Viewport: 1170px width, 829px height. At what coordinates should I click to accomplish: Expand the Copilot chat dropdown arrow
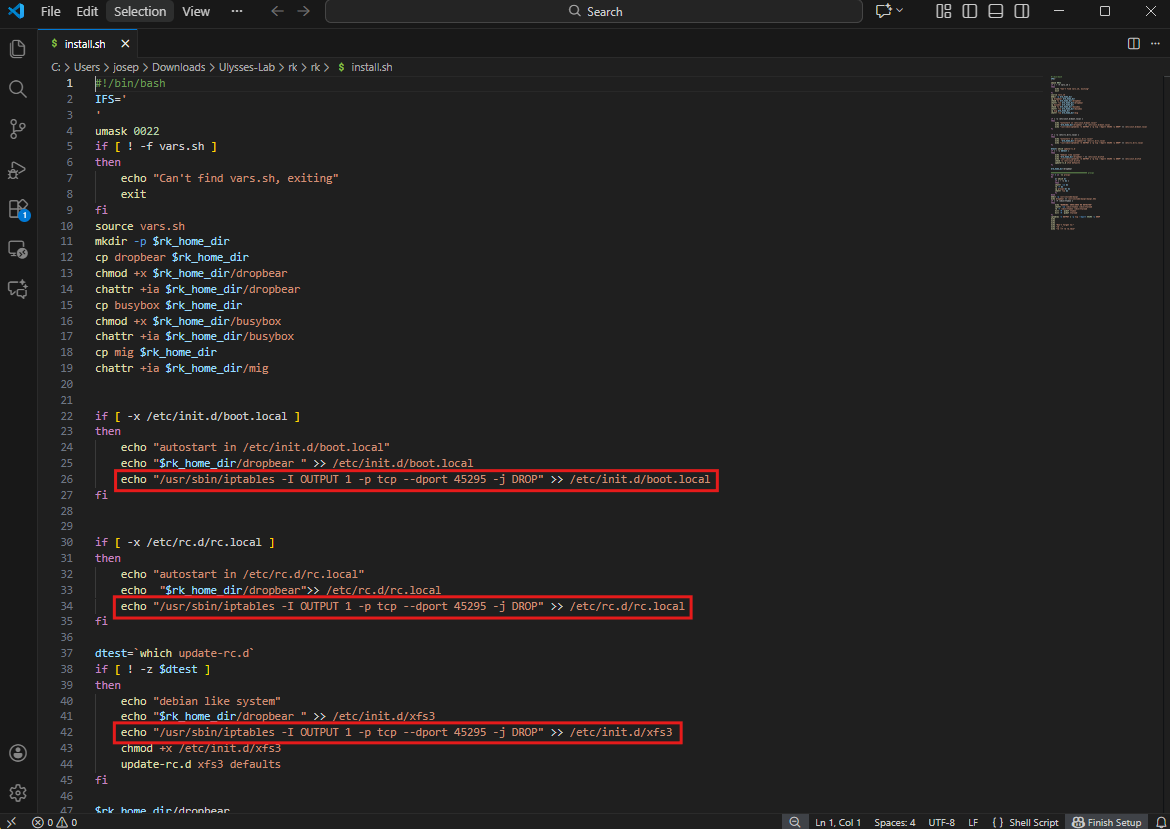[x=899, y=11]
